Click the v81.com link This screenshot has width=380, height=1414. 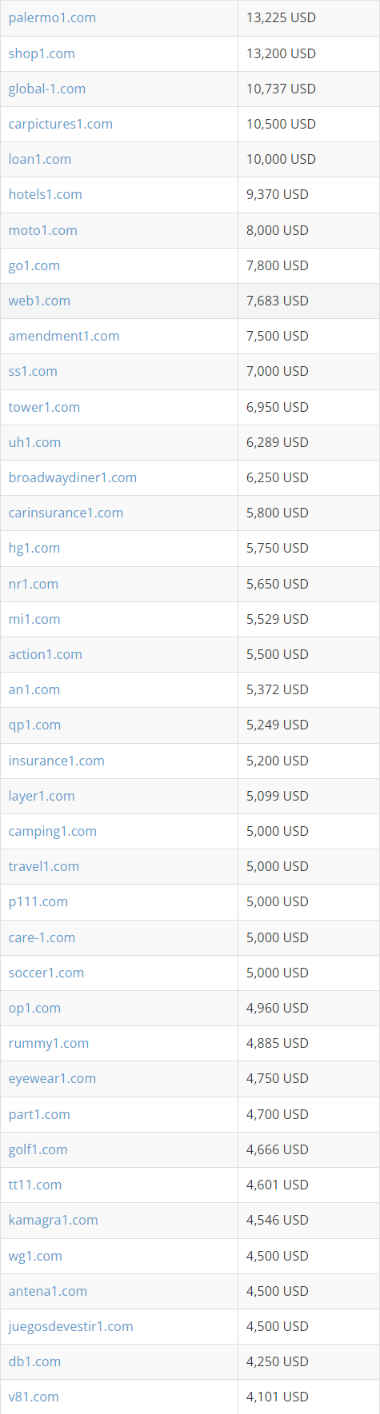[x=33, y=1396]
